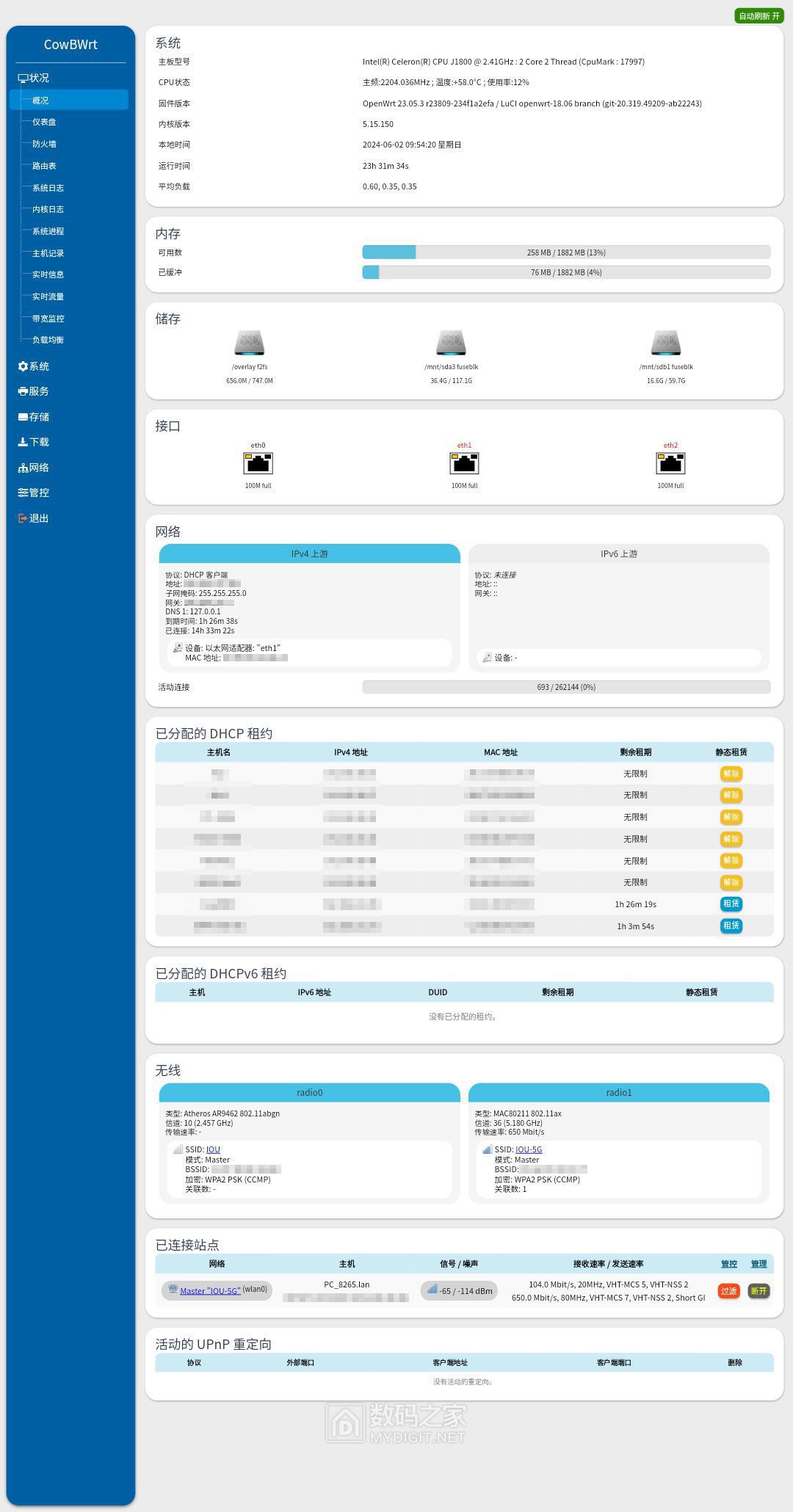
Task: Click the radio1 IOU-5G signal icon
Action: click(486, 1149)
